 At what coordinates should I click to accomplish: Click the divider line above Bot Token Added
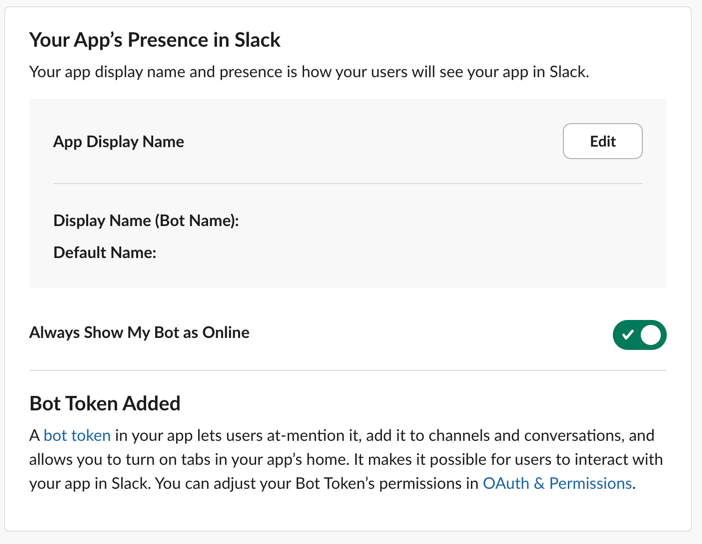click(x=347, y=370)
